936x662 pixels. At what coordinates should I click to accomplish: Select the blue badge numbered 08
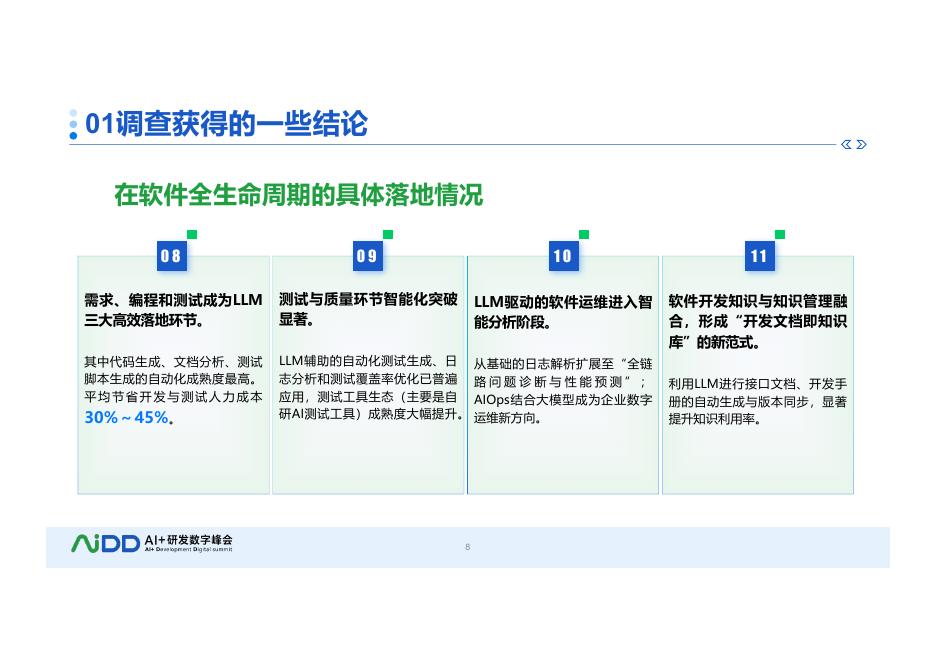click(x=171, y=256)
